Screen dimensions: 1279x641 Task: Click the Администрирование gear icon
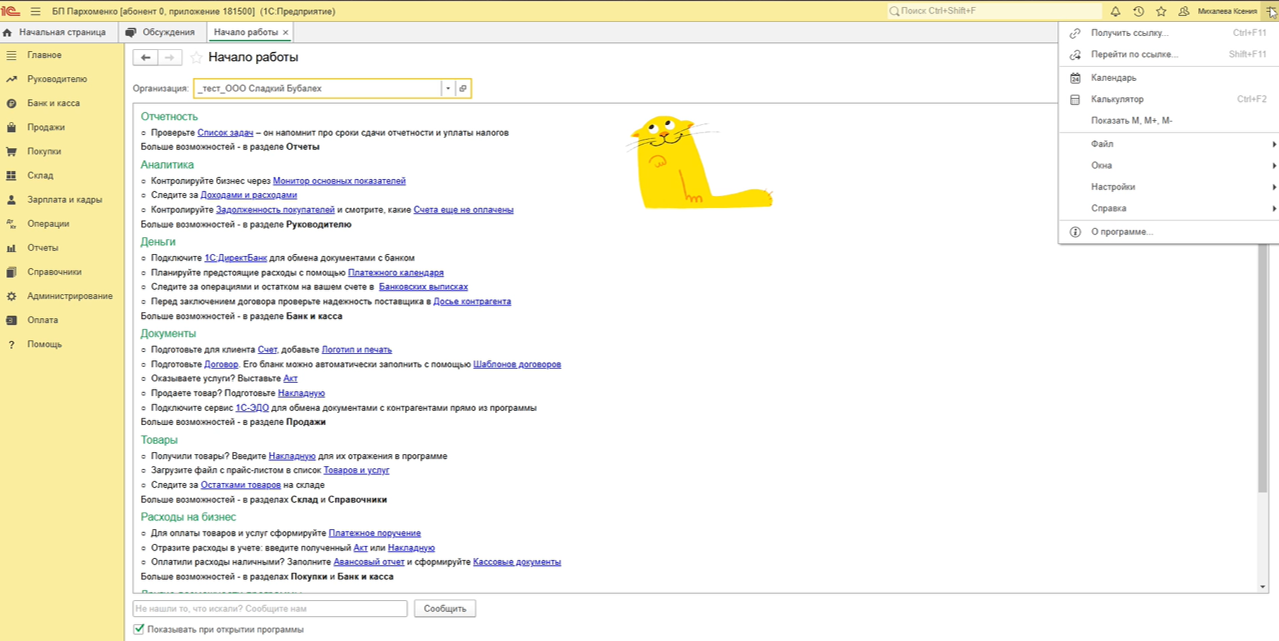[11, 296]
